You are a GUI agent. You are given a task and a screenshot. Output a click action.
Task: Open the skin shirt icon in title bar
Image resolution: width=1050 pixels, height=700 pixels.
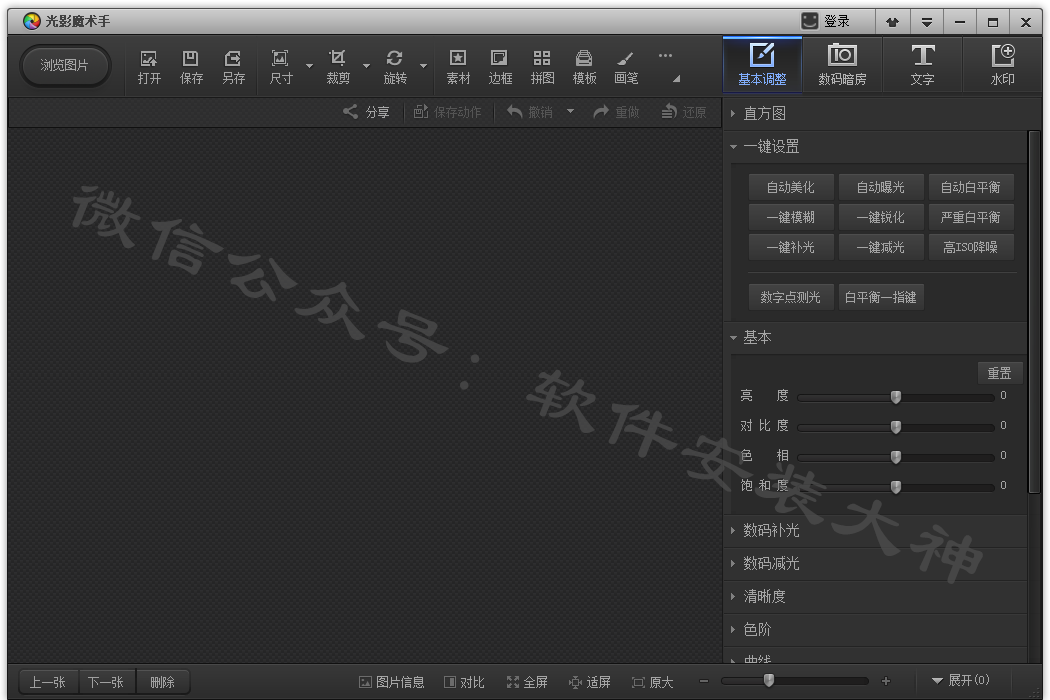point(893,22)
